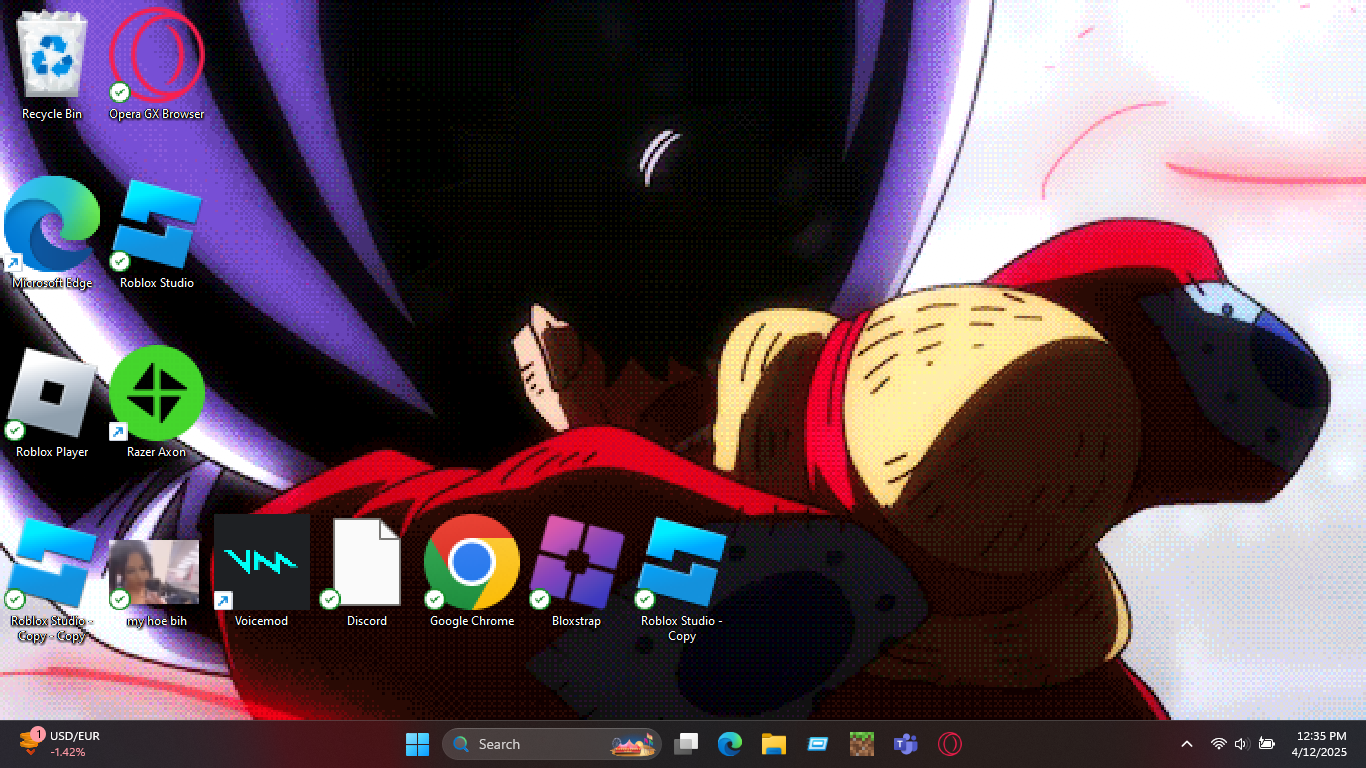This screenshot has height=768, width=1366.
Task: Select the Opera GX Browser desktop icon
Action: tap(157, 66)
